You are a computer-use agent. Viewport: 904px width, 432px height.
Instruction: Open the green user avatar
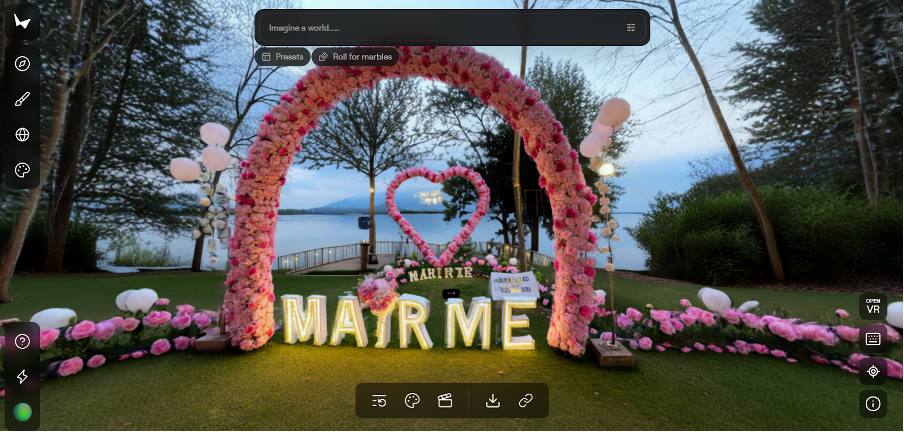click(x=22, y=411)
